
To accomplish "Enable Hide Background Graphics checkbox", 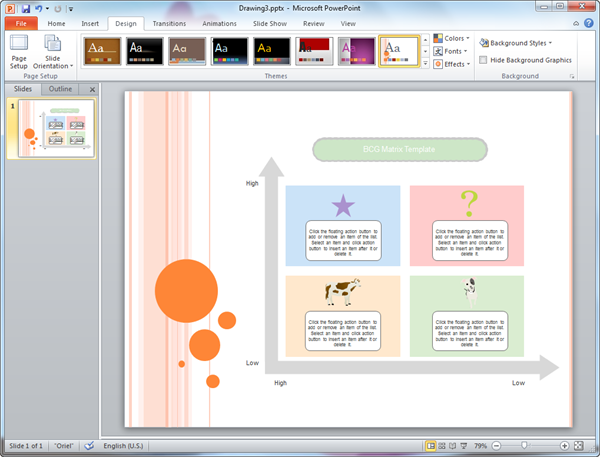I will [x=484, y=60].
